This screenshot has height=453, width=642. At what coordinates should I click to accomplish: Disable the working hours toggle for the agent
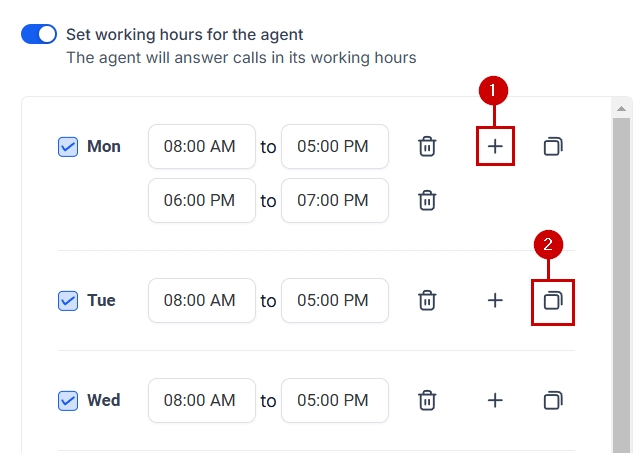tap(39, 34)
